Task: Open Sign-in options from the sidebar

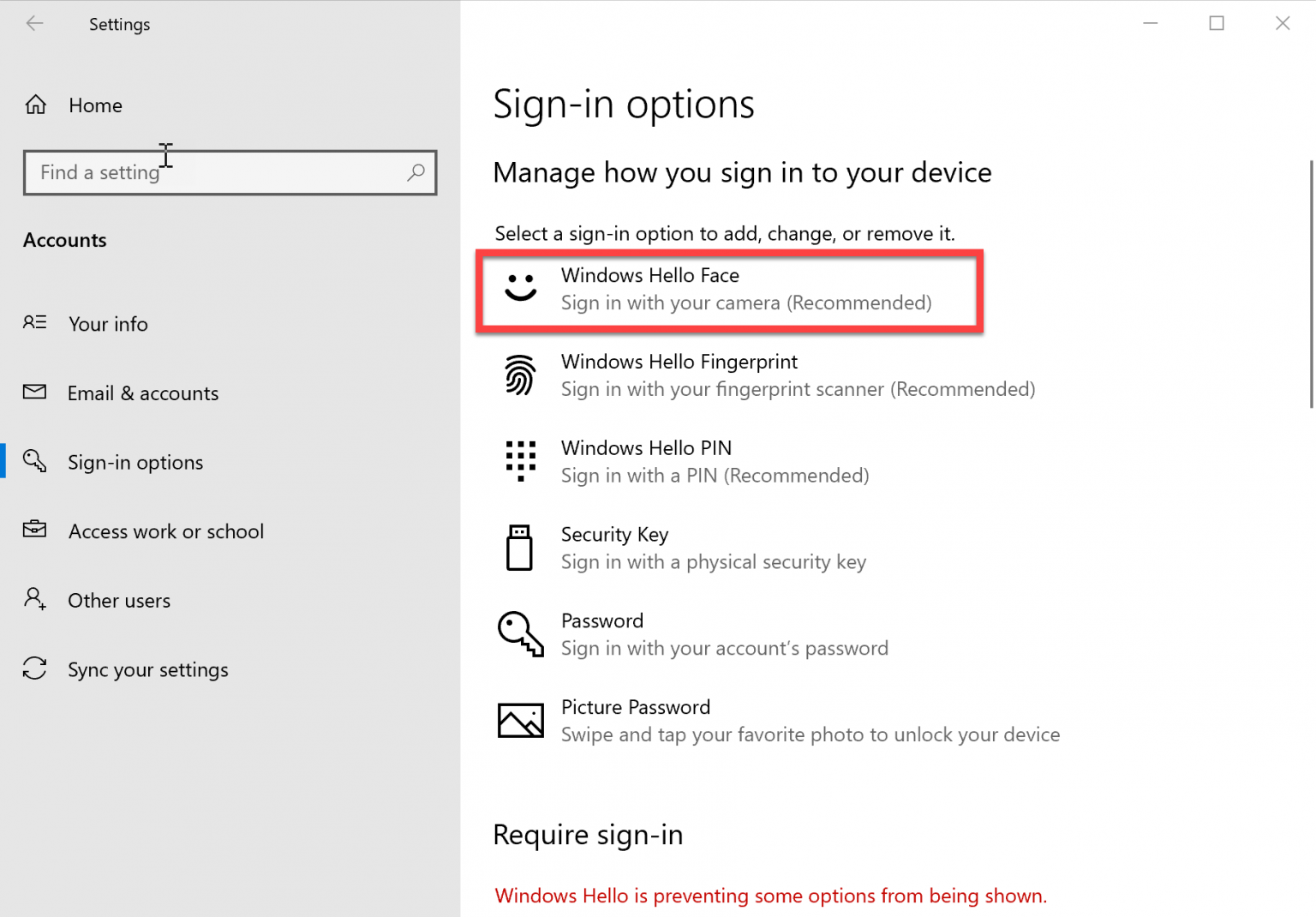Action: pos(135,462)
